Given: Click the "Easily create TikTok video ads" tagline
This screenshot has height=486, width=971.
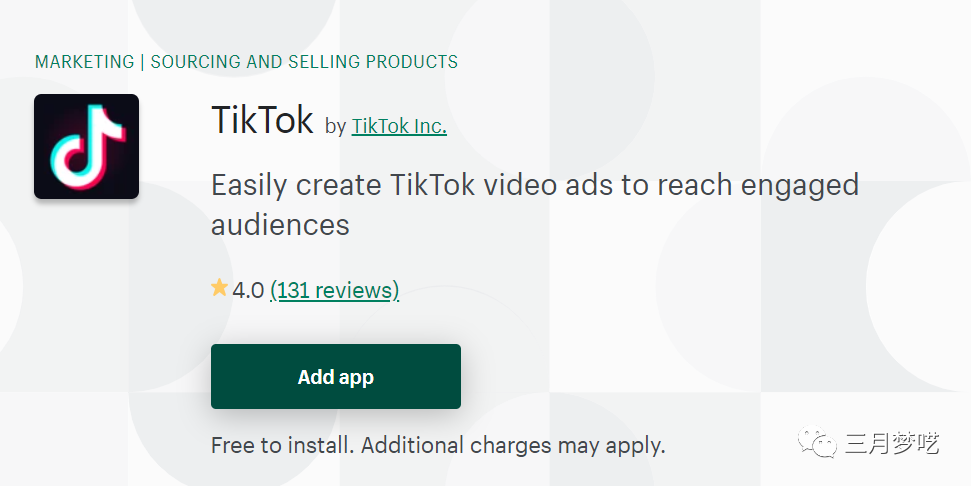Looking at the screenshot, I should (535, 185).
